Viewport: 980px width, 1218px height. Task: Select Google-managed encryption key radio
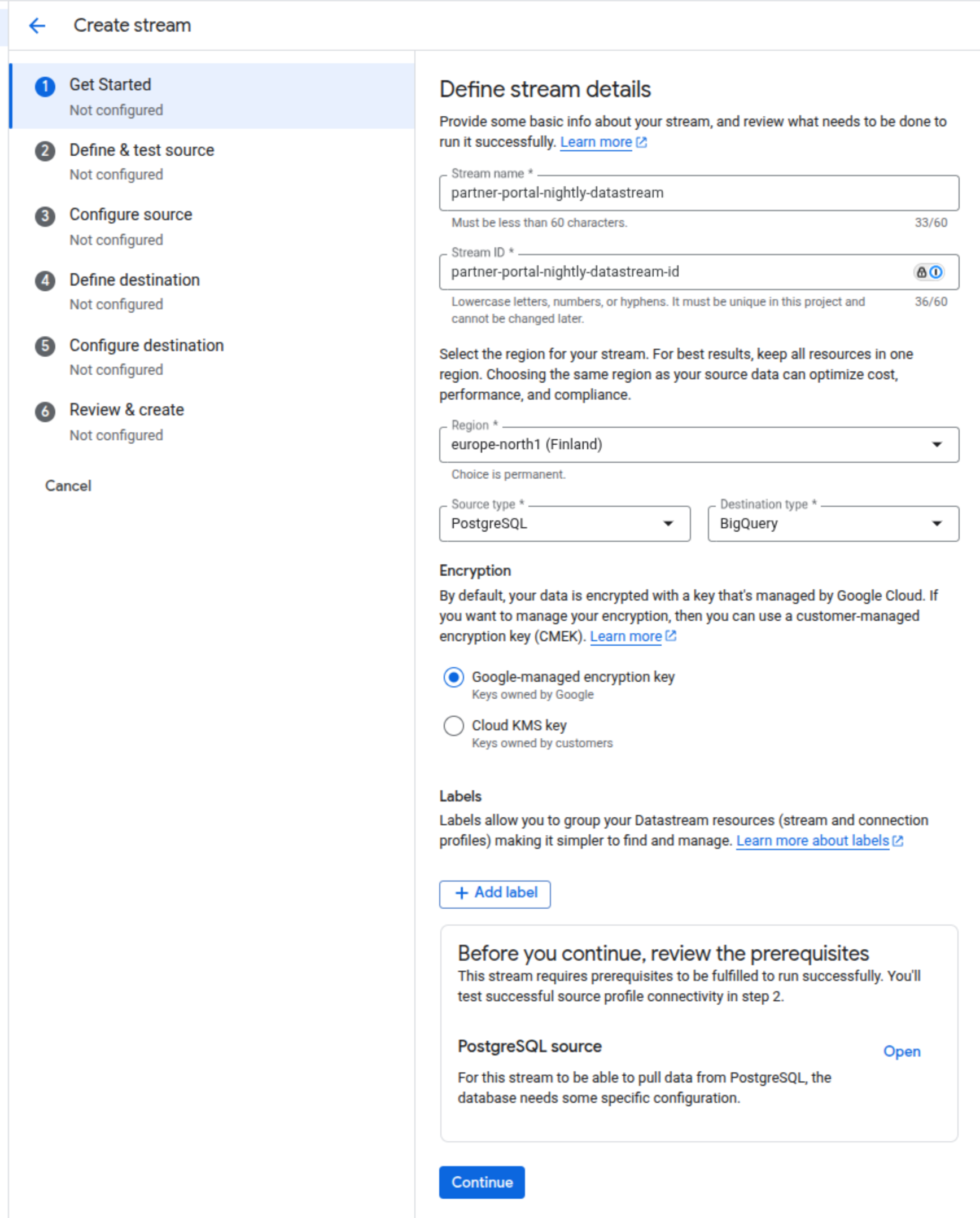pos(453,677)
